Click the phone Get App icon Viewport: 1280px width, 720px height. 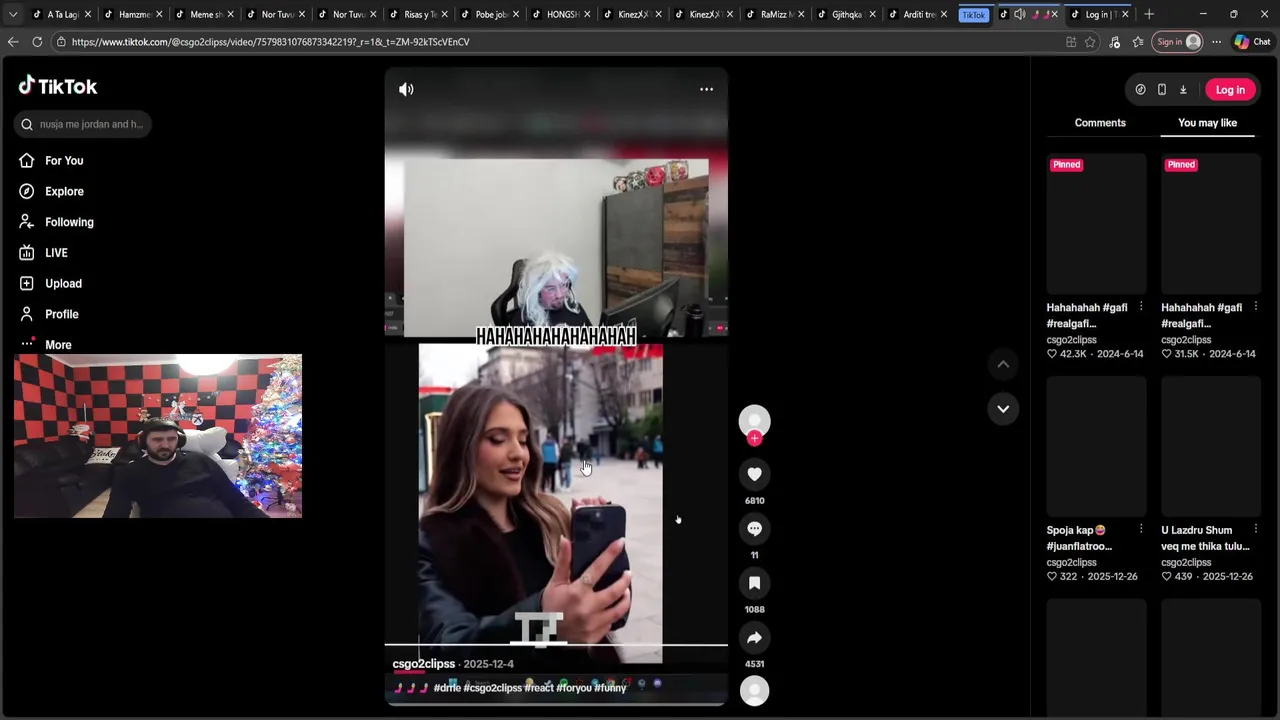pos(1161,90)
